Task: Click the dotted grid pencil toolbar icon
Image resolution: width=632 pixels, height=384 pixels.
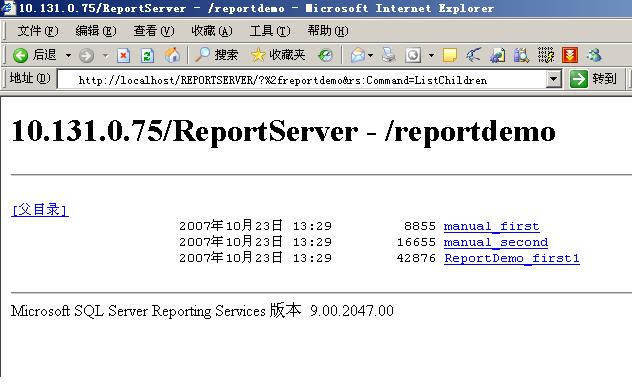Action: pyautogui.click(x=546, y=55)
